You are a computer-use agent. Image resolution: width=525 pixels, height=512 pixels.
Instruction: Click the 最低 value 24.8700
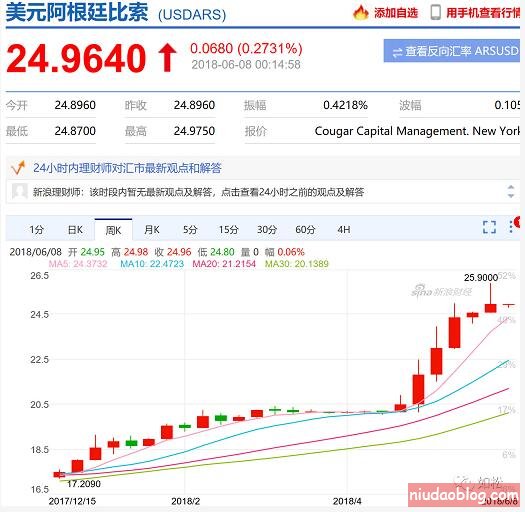click(75, 131)
